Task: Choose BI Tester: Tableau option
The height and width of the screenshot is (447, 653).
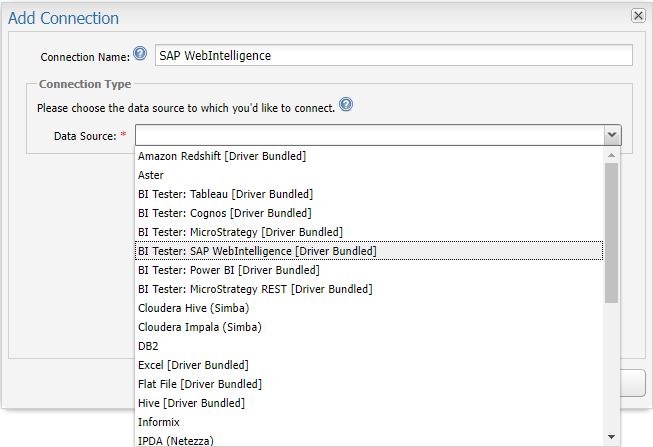Action: 369,194
